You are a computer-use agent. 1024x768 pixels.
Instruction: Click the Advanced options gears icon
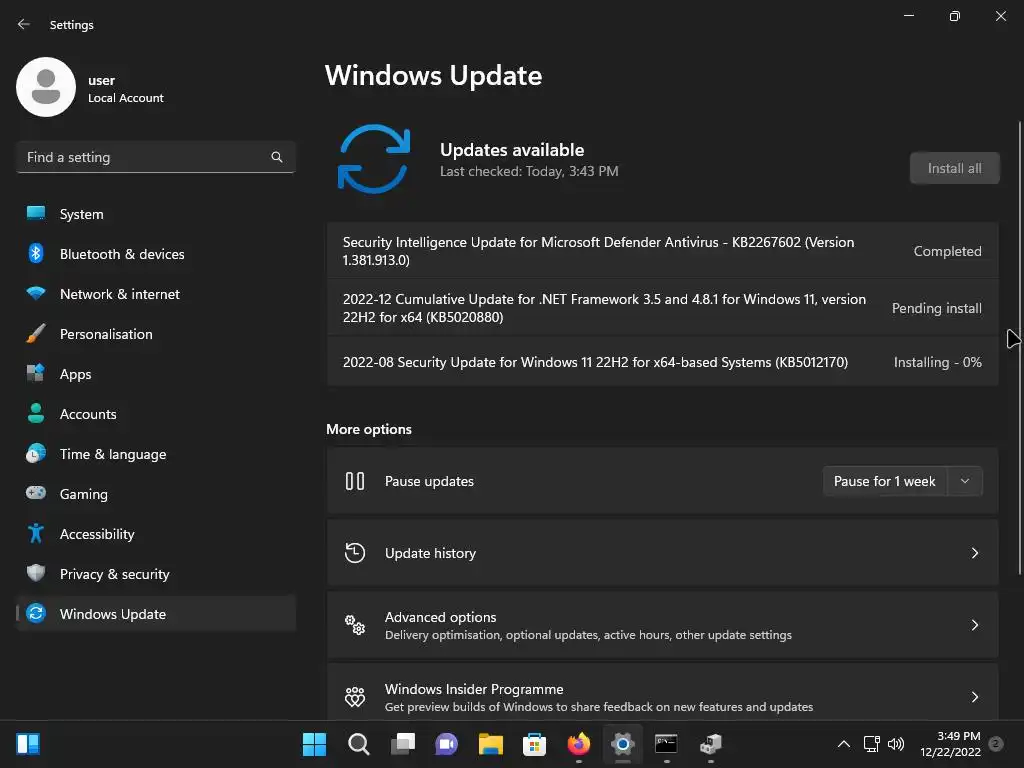click(x=355, y=625)
